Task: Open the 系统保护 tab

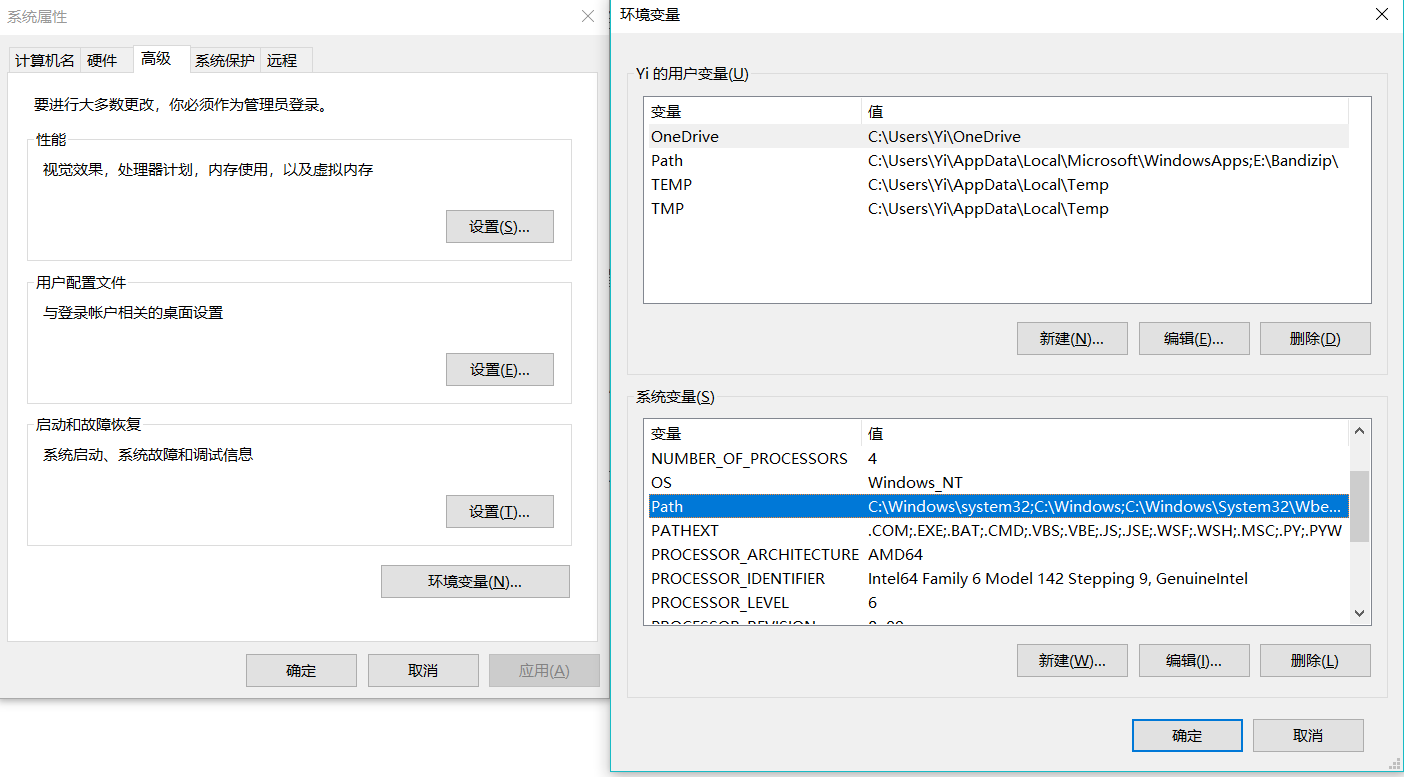Action: pyautogui.click(x=224, y=60)
